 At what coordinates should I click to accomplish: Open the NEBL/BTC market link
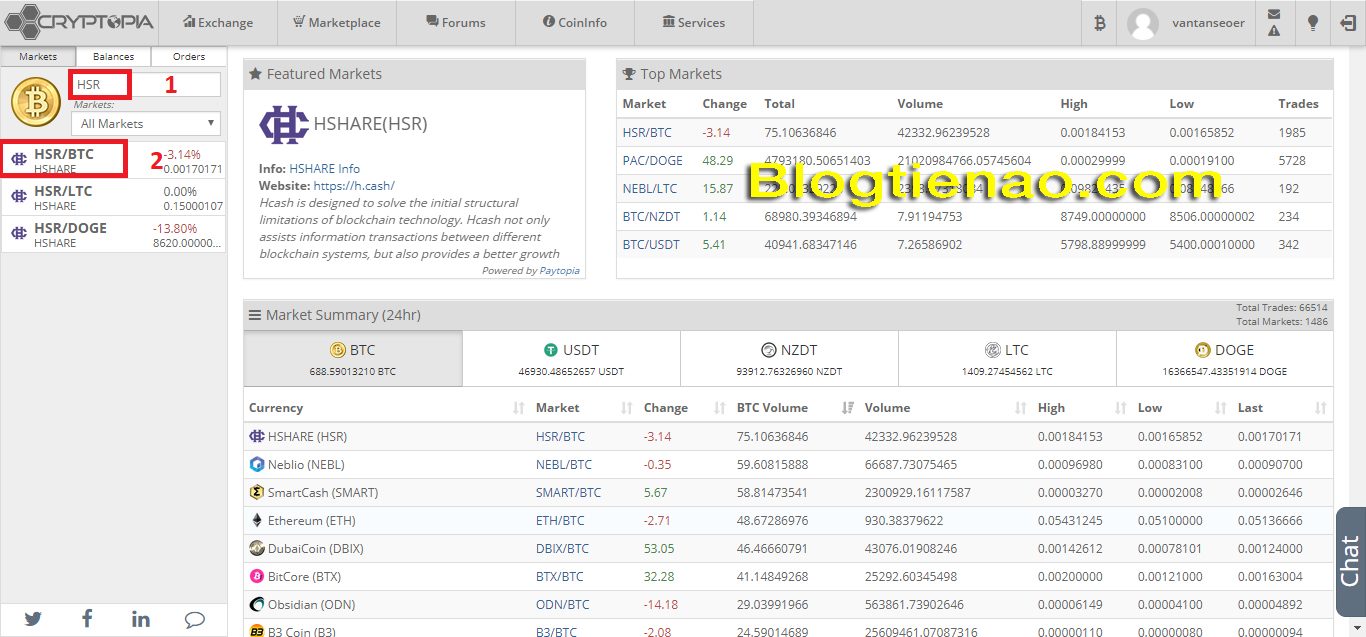click(564, 464)
